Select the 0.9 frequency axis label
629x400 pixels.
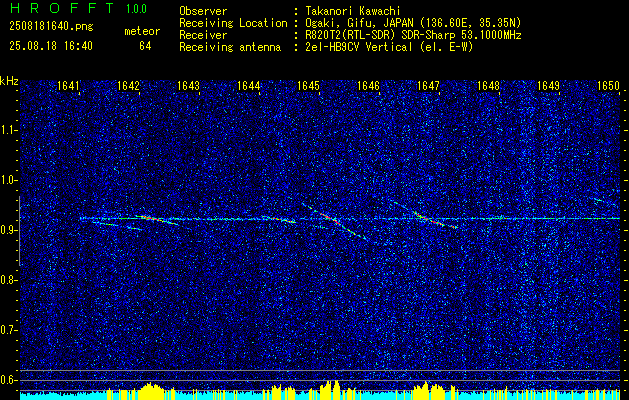(x=8, y=230)
